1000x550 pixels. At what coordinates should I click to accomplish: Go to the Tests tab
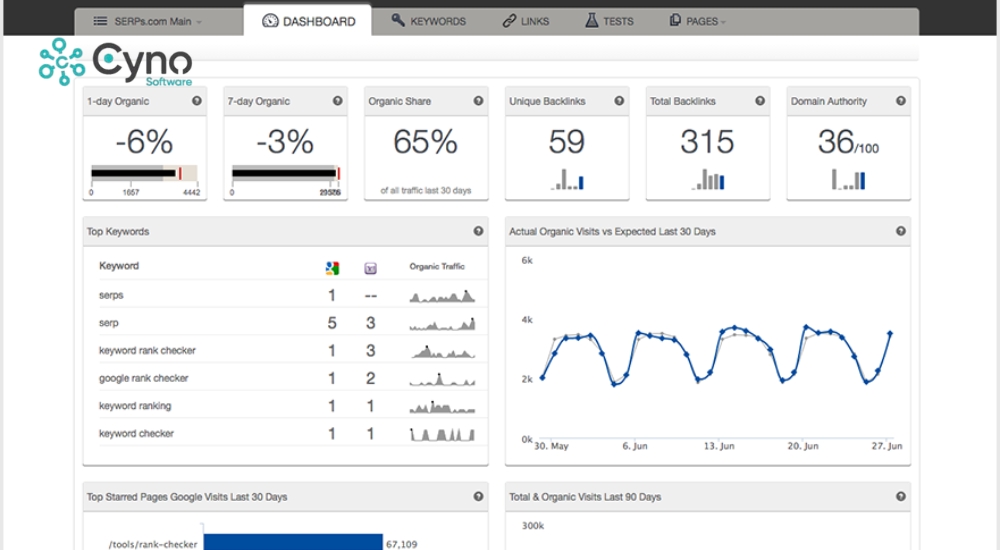click(609, 21)
